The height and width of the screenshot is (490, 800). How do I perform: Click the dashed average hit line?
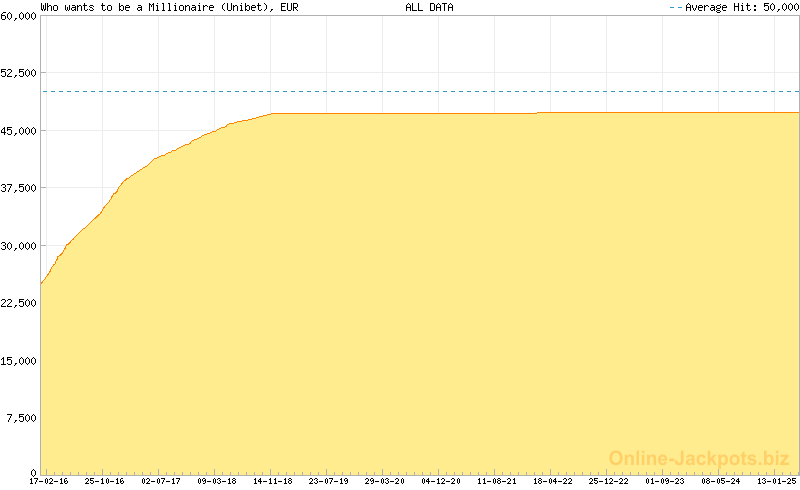[x=420, y=92]
